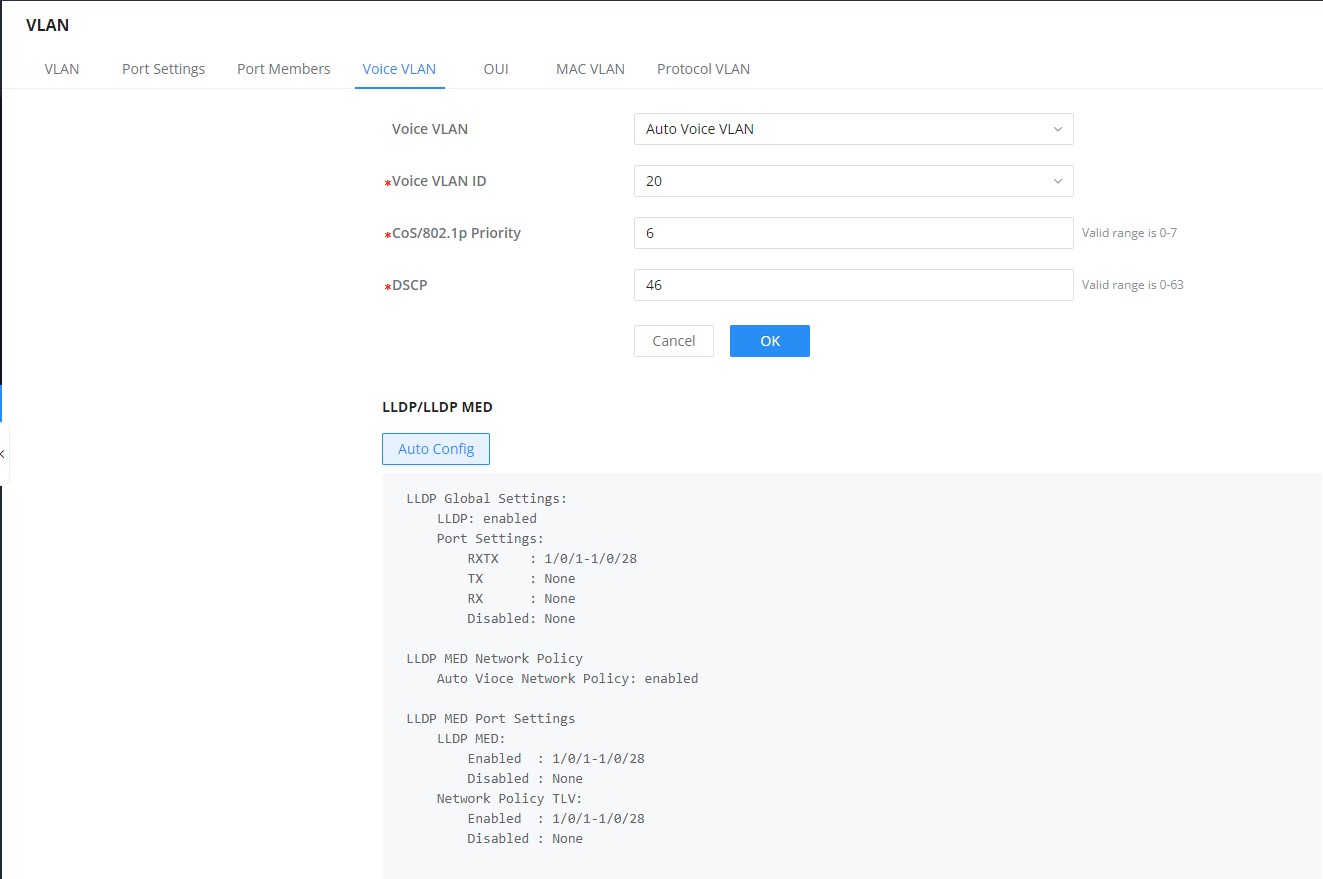Cancel the Voice VLAN changes
Image resolution: width=1323 pixels, height=879 pixels.
[x=673, y=341]
